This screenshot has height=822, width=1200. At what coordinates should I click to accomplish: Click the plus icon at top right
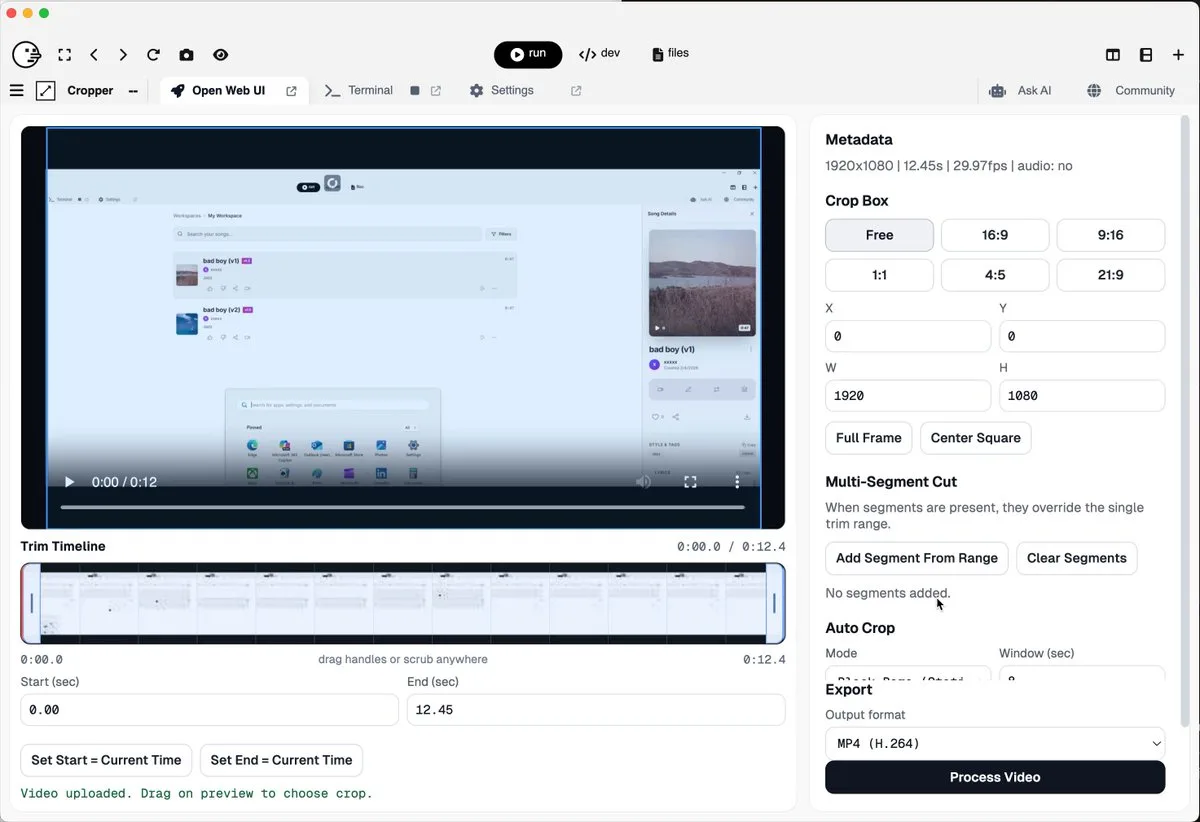coord(1178,55)
